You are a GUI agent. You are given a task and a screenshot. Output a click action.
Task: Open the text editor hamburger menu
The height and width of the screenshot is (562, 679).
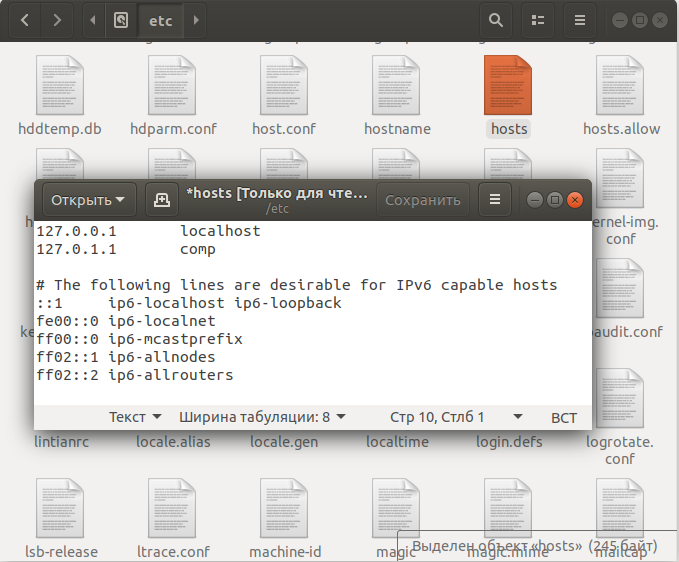coord(494,200)
